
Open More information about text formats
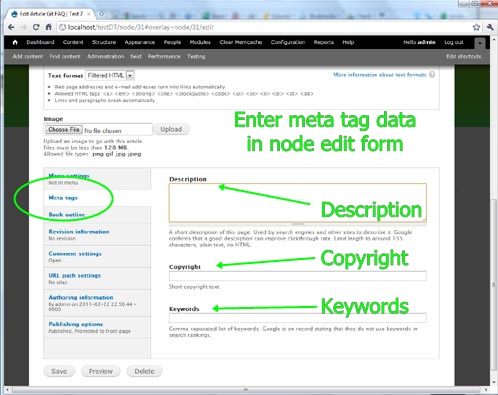(x=380, y=75)
